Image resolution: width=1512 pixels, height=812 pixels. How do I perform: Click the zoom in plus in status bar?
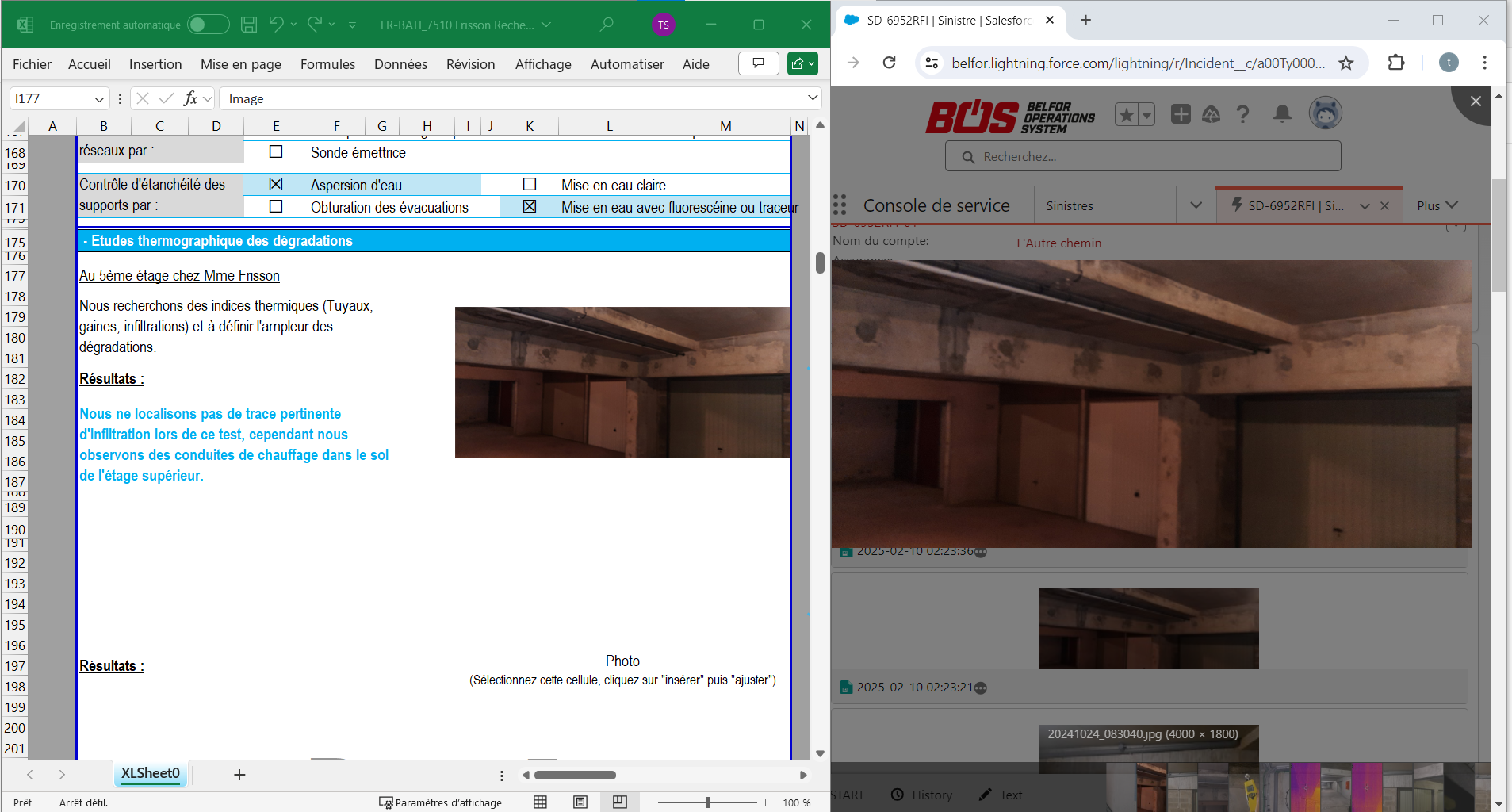765,802
